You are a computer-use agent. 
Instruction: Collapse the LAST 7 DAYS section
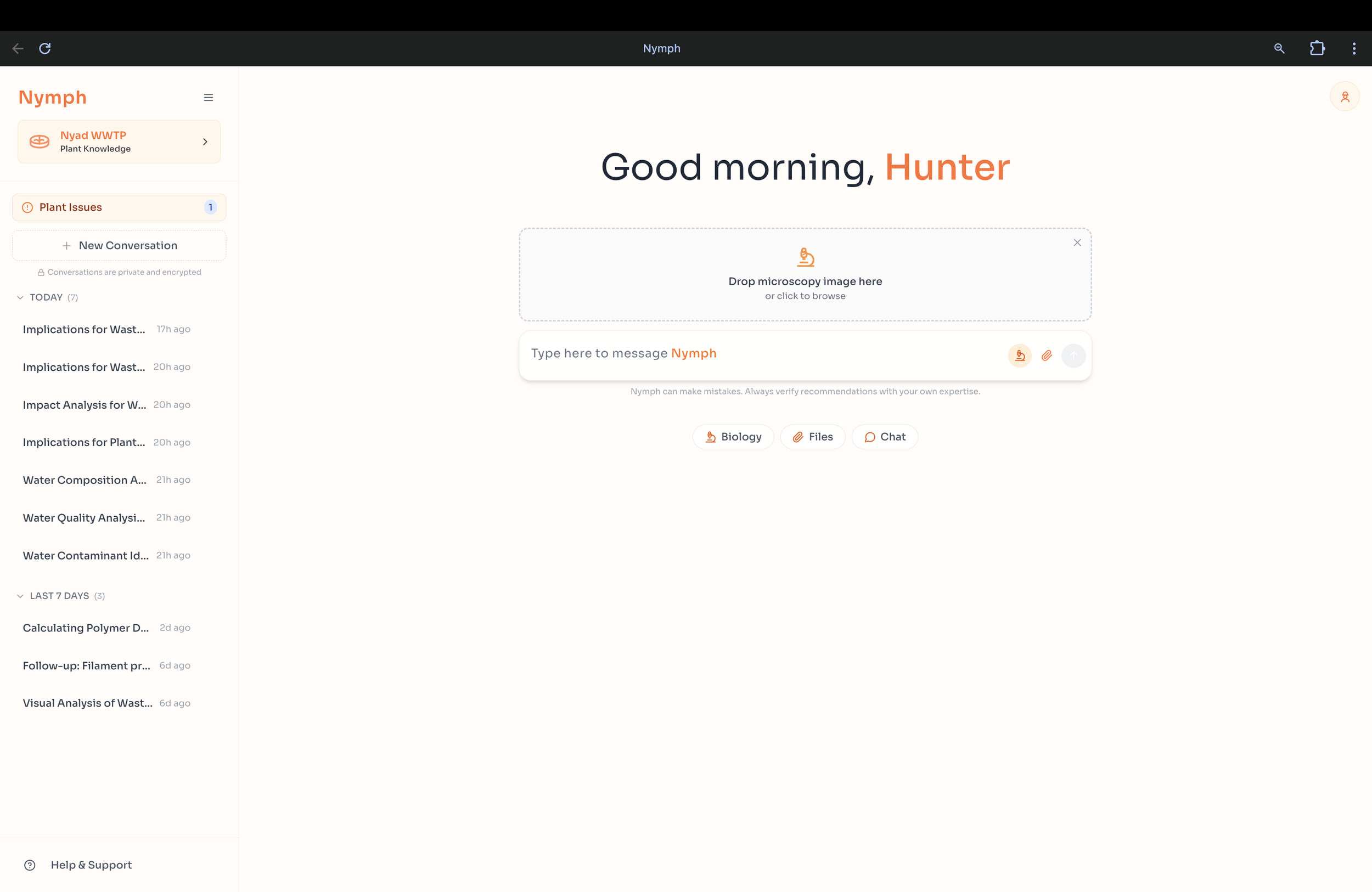[x=20, y=596]
